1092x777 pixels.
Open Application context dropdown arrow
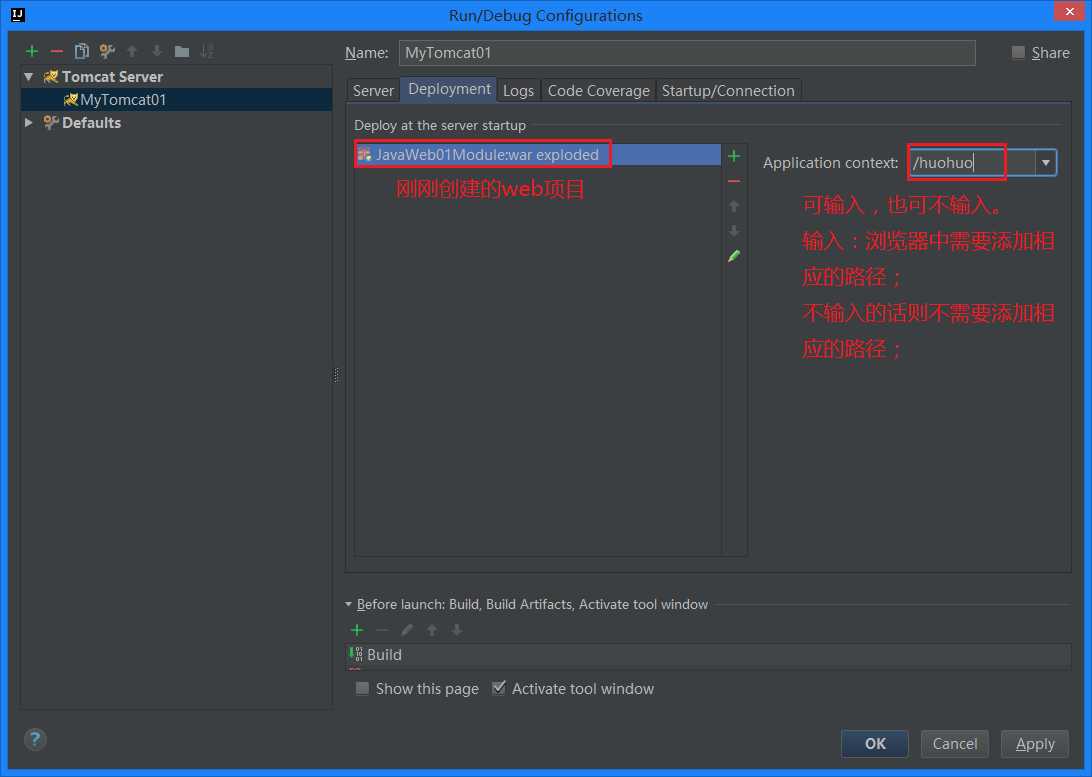click(1045, 163)
